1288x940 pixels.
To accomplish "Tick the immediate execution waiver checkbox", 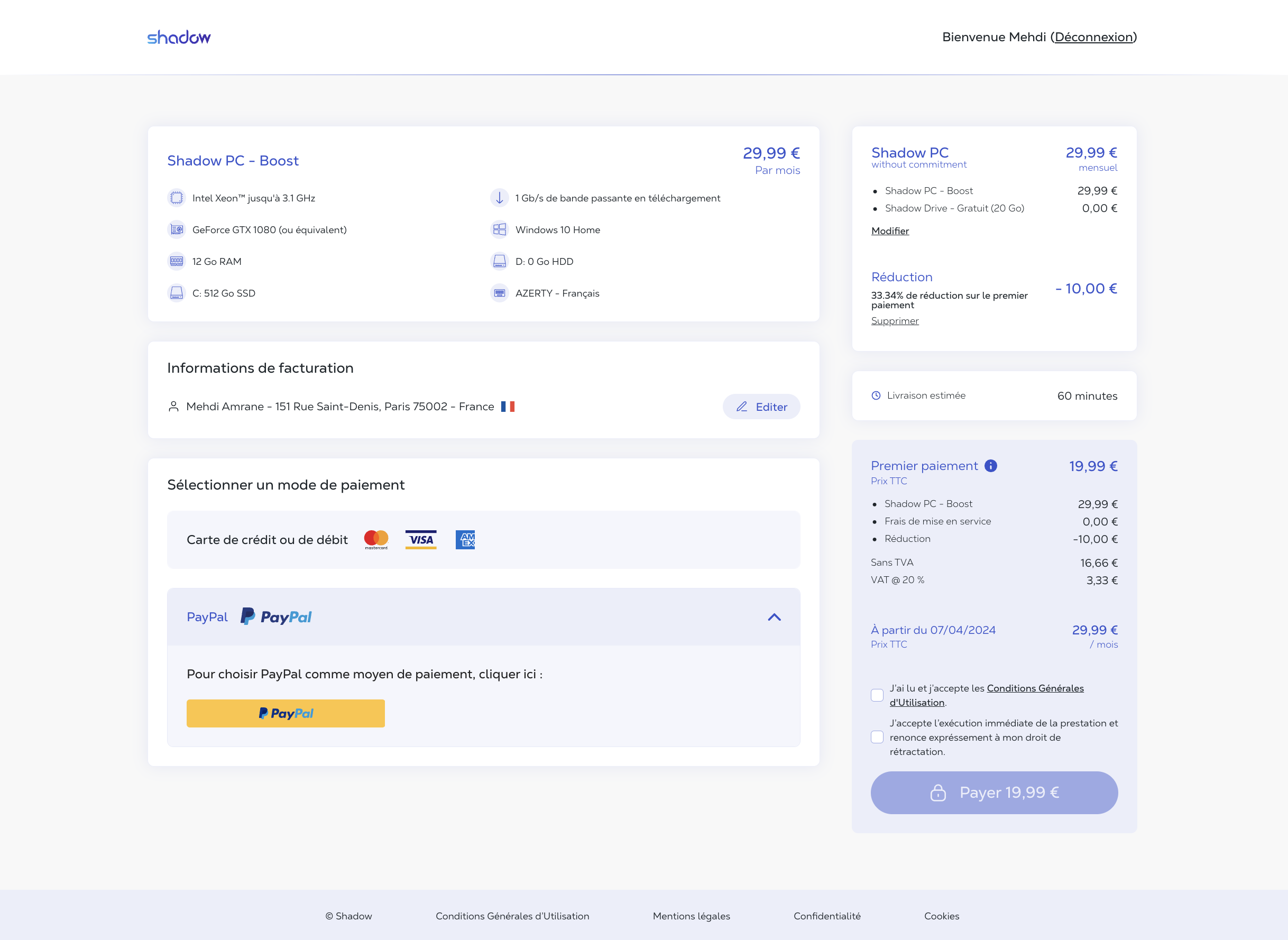I will click(x=877, y=738).
